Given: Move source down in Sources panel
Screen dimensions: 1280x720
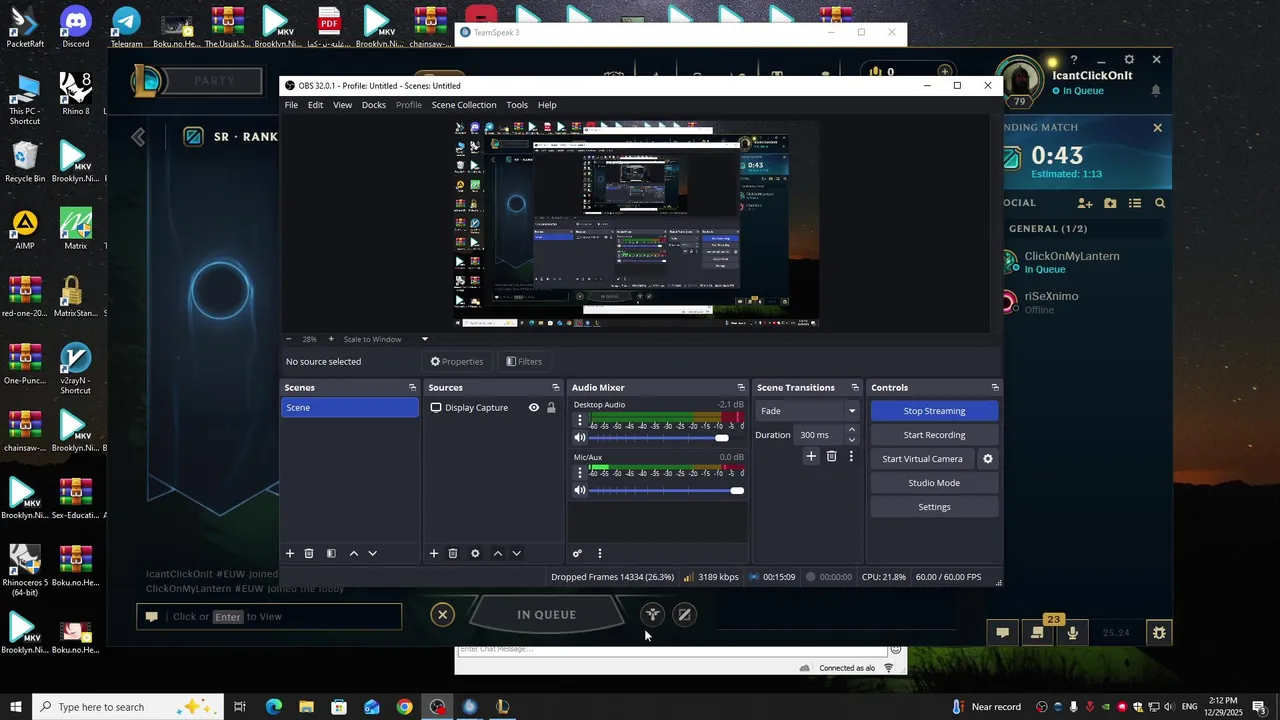Looking at the screenshot, I should click(x=517, y=553).
